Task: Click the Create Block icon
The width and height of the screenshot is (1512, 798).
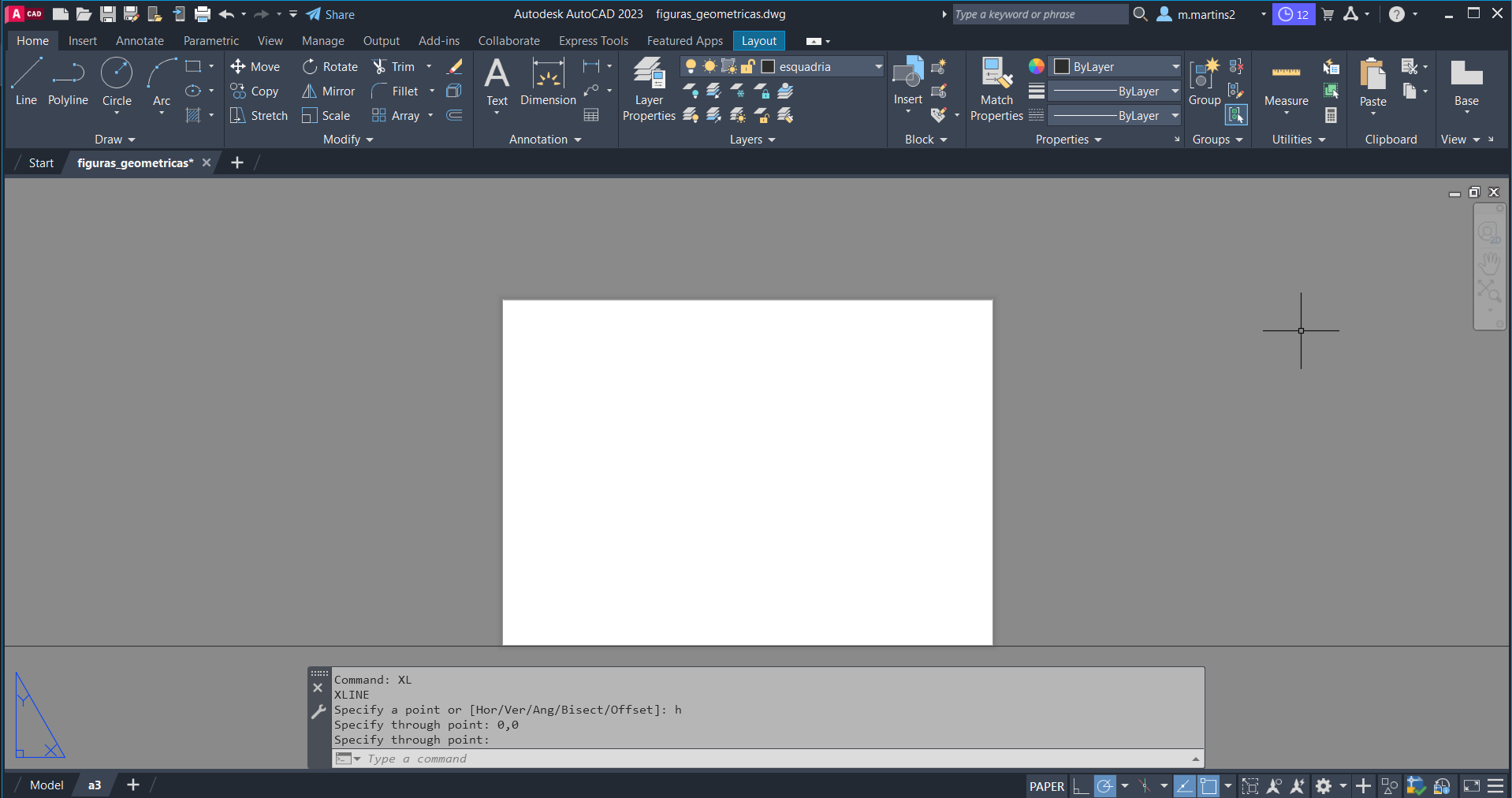Action: click(x=938, y=66)
